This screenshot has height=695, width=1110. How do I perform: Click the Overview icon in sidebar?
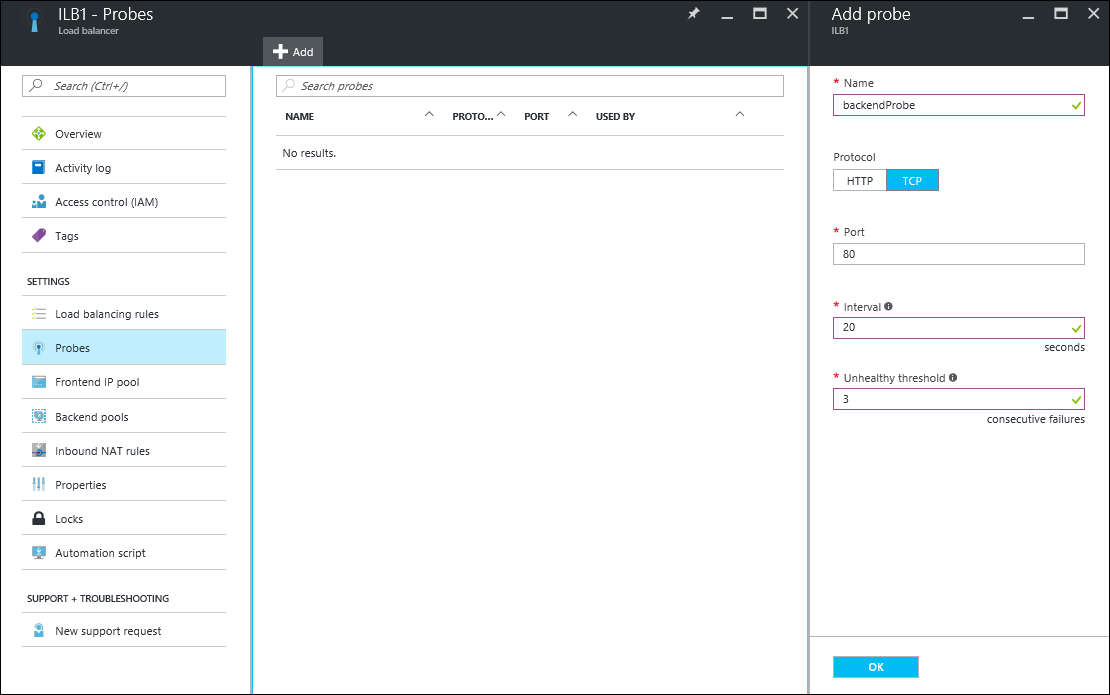coord(39,134)
